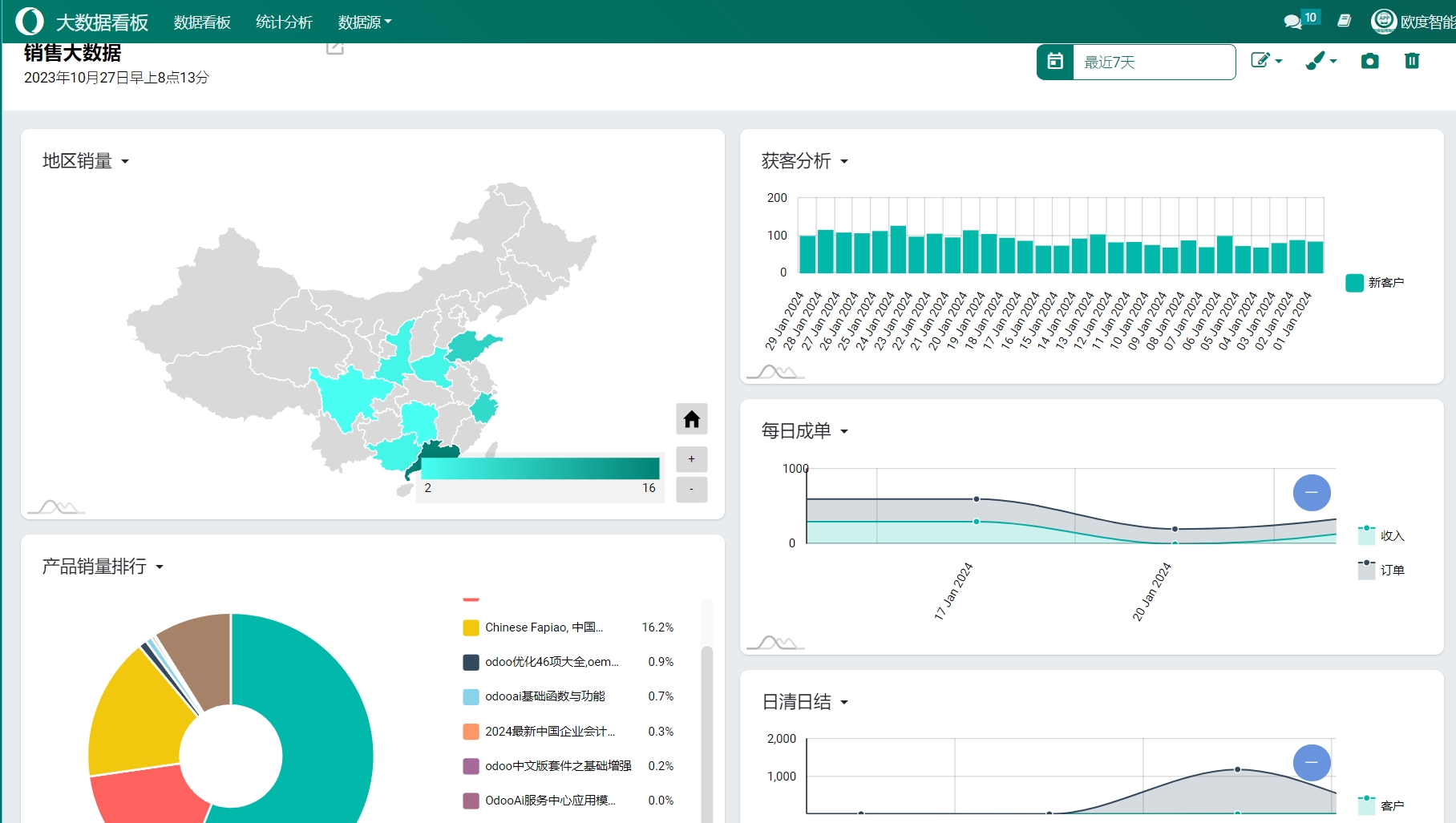Open the 数据看板 menu
1456x823 pixels.
[x=202, y=22]
